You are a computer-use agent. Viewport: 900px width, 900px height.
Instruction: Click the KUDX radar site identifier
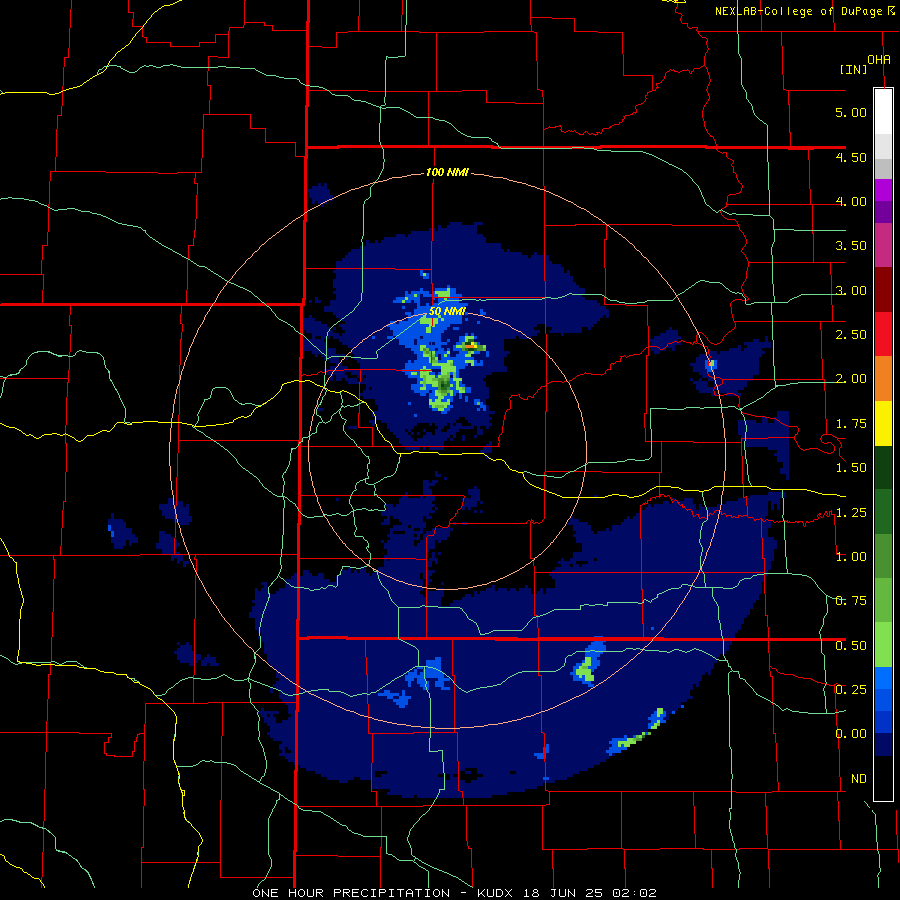[497, 893]
